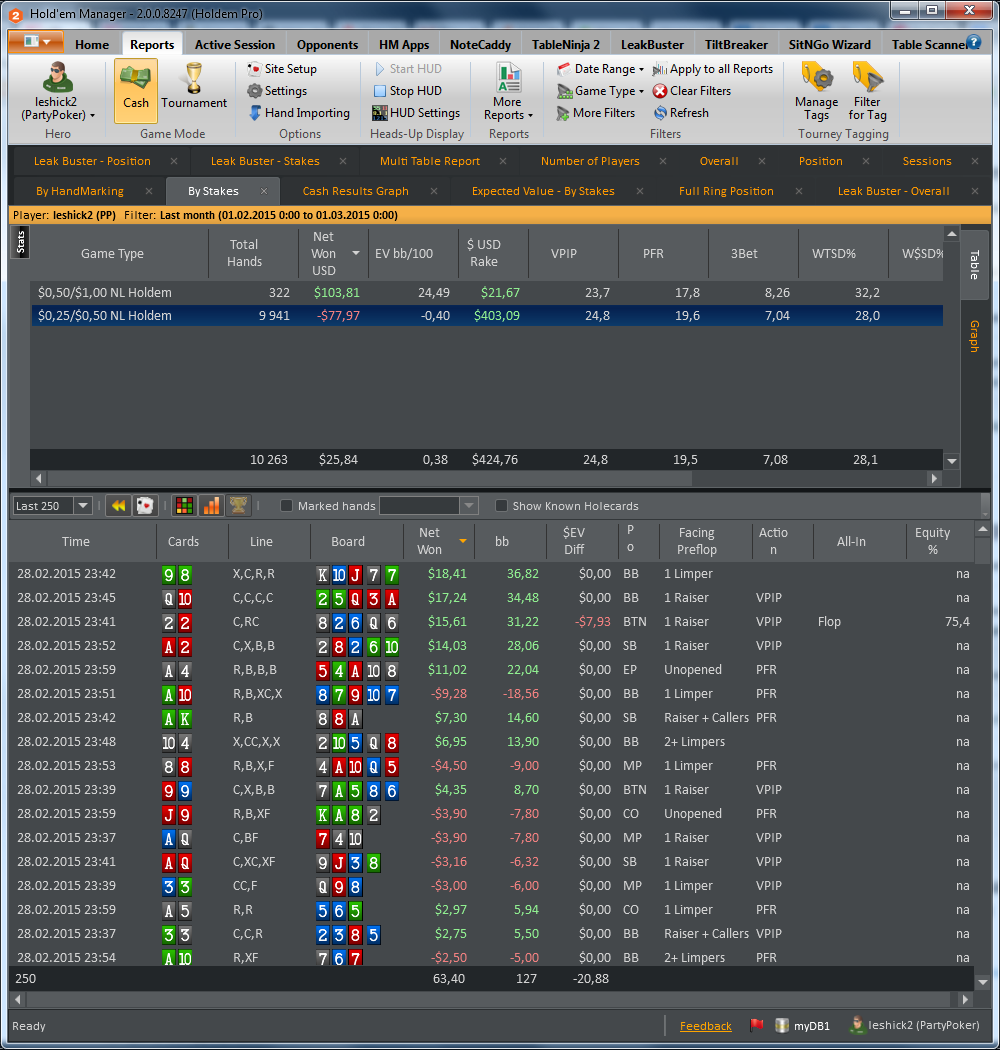Open the Marked hands combo box
This screenshot has height=1050, width=1000.
(429, 506)
